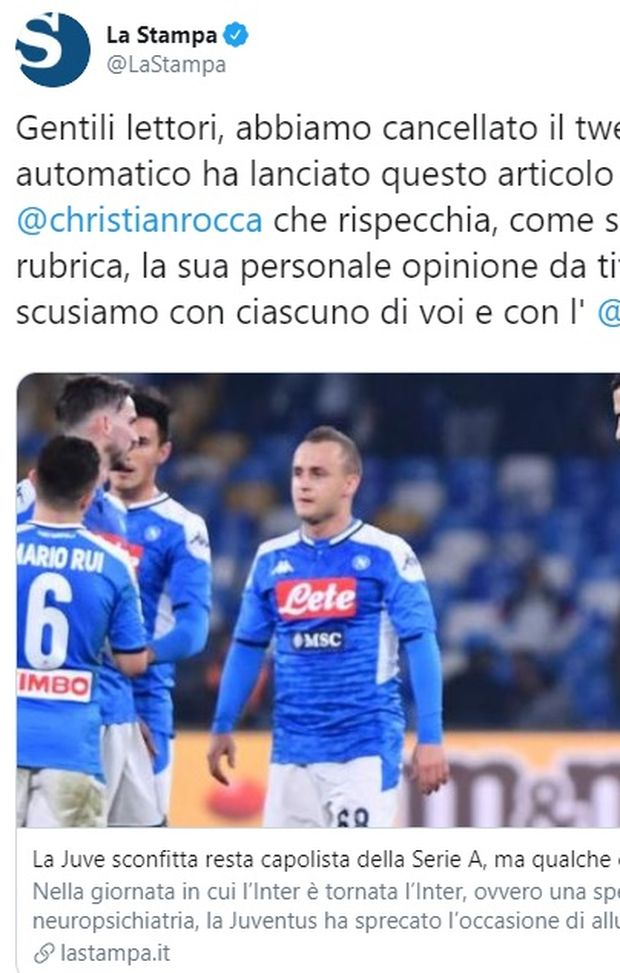Click the description starting 'Nella giornata in cui'
The image size is (620, 973).
click(x=326, y=892)
